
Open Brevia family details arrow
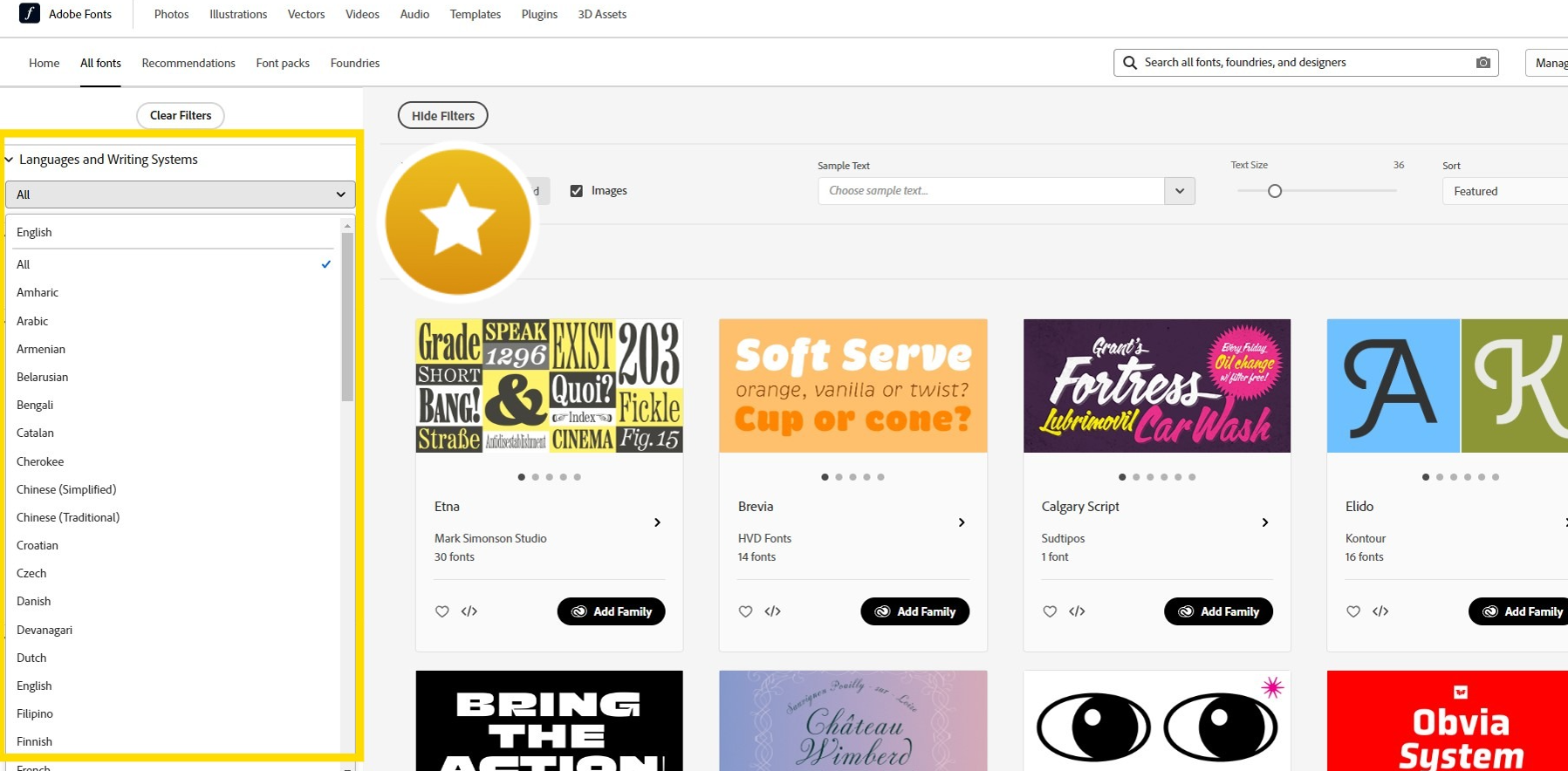962,522
